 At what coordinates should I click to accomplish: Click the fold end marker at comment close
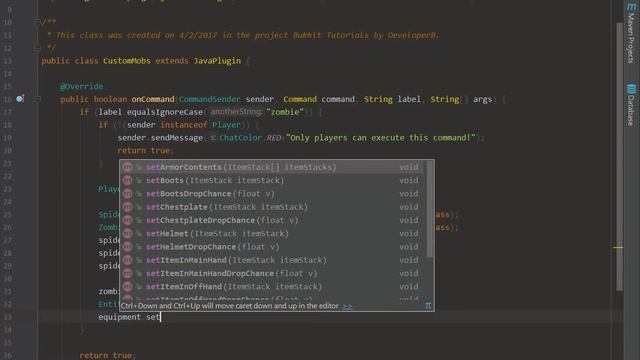(37, 48)
